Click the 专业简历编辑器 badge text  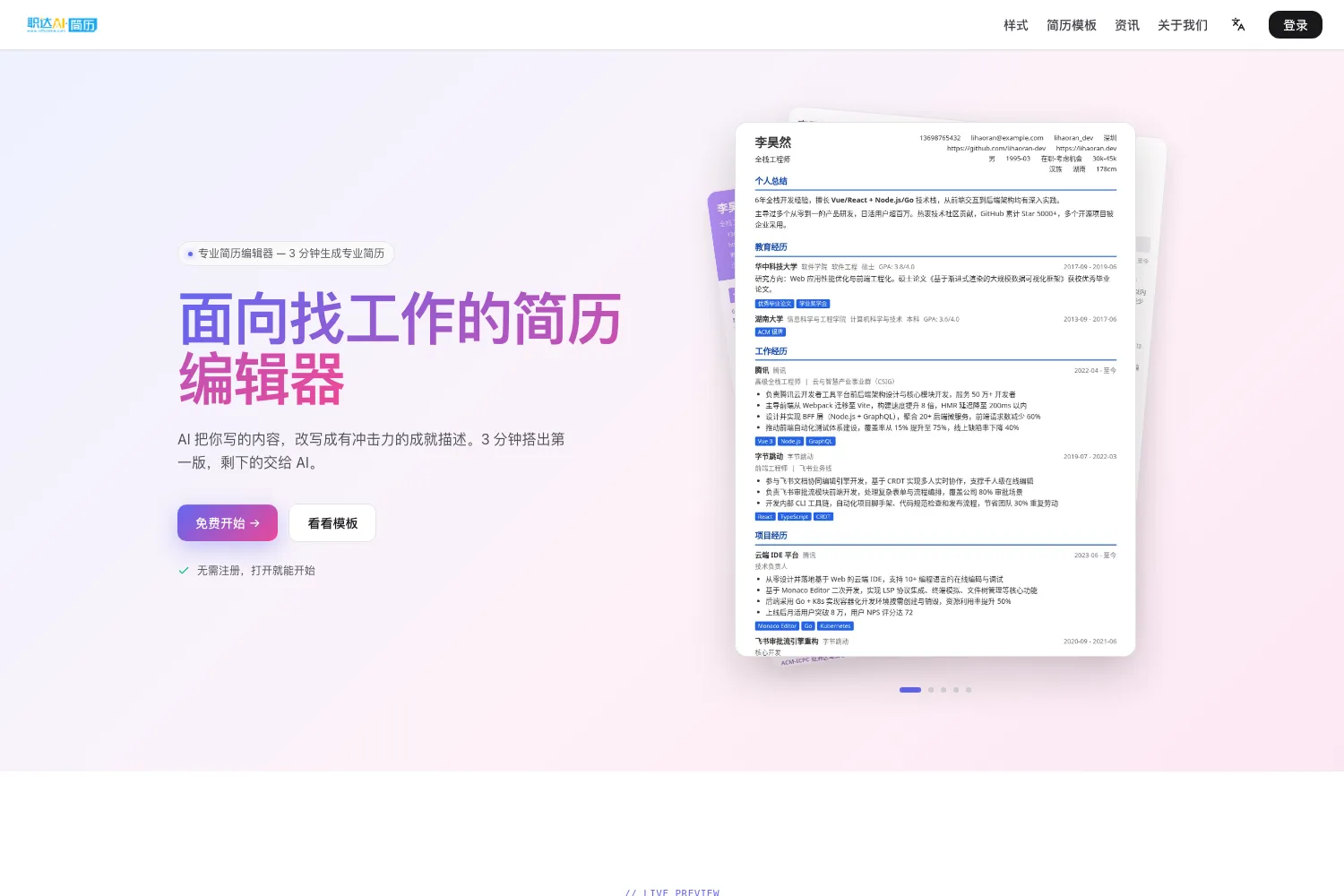pos(291,254)
